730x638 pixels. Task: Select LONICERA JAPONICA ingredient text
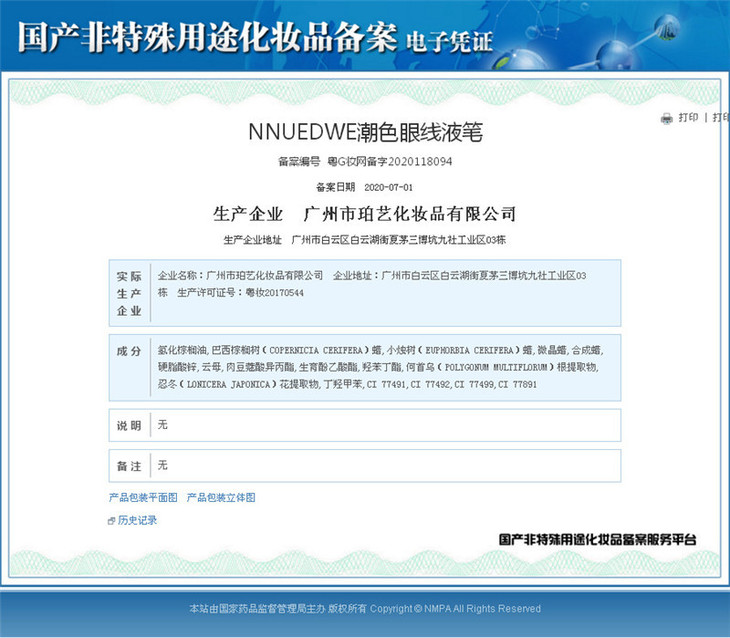tap(228, 385)
